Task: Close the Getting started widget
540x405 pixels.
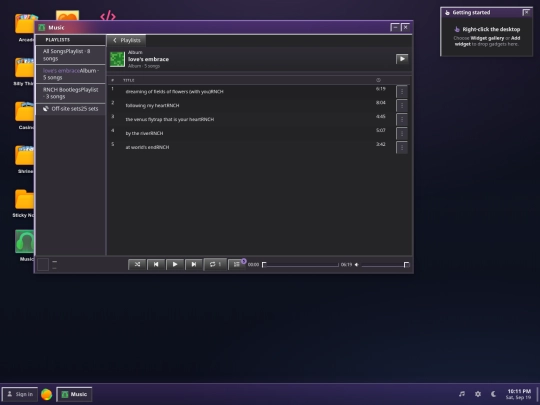Action: pos(526,12)
